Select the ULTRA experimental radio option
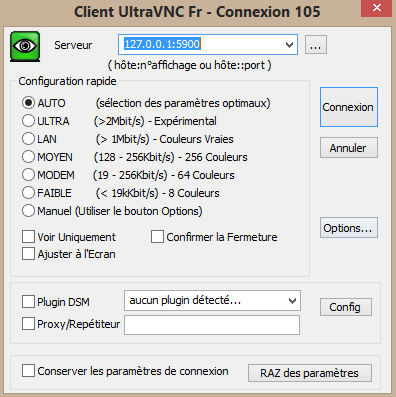This screenshot has height=397, width=396. [x=28, y=121]
